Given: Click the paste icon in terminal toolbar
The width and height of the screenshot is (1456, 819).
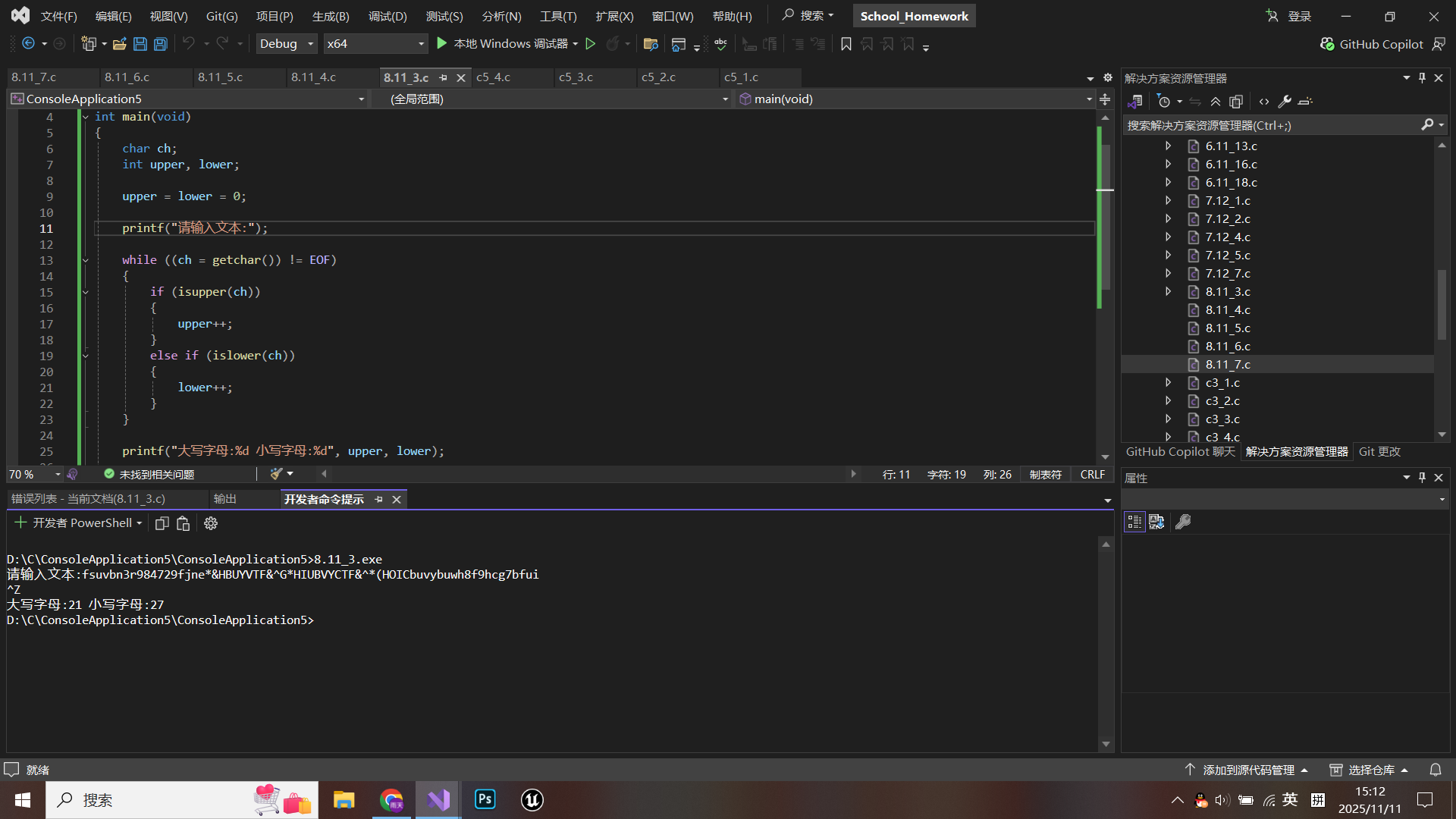Looking at the screenshot, I should [x=183, y=523].
